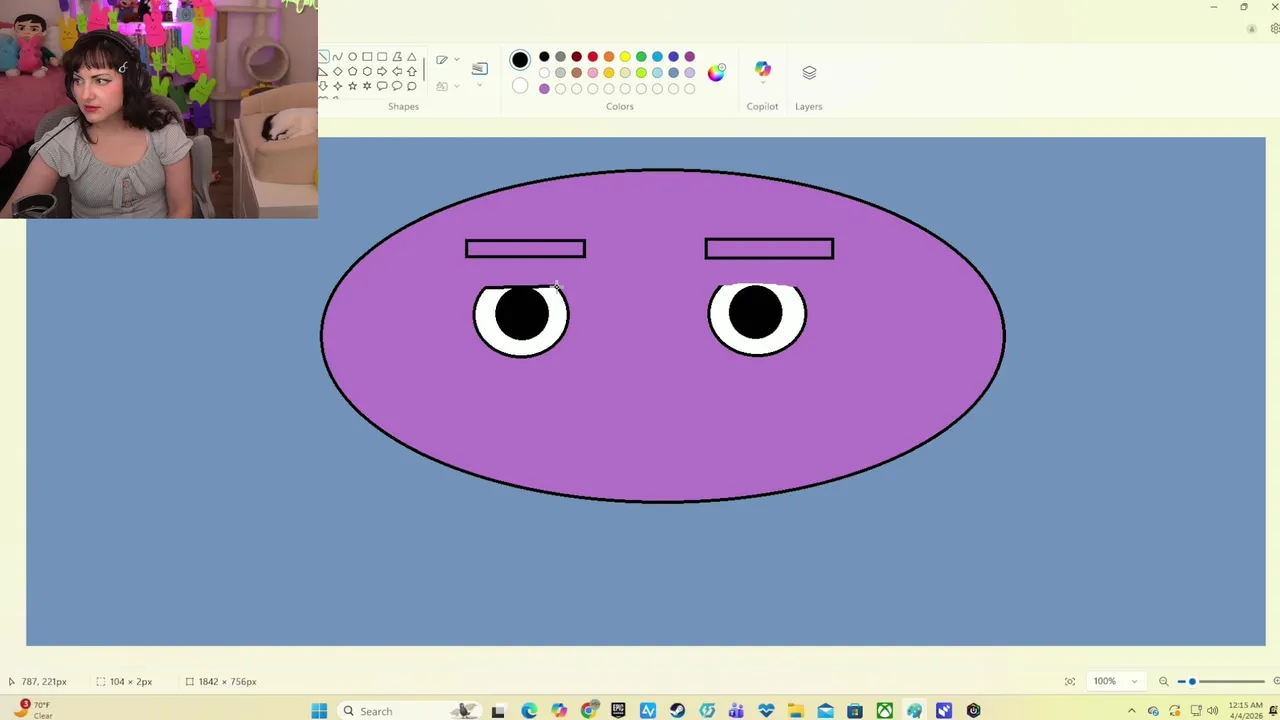Pick the brown color swatch
Viewport: 1280px width, 720px height.
tap(576, 72)
